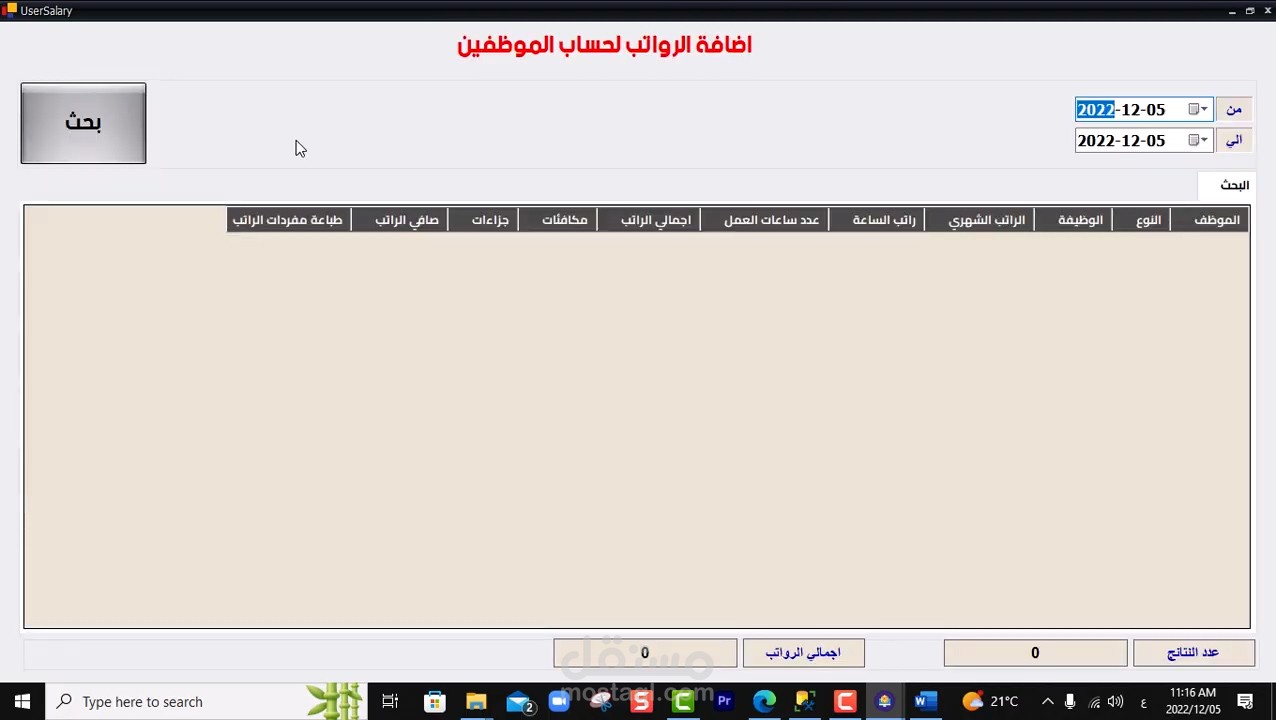This screenshot has width=1276, height=720.
Task: Click the بحث search button
Action: tap(83, 123)
